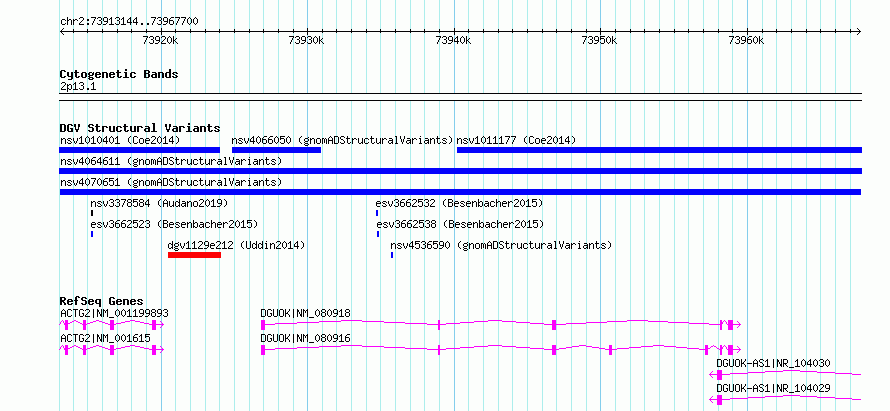
Task: Open the dgv1129e212 (Uddin2014) label
Action: 237,245
